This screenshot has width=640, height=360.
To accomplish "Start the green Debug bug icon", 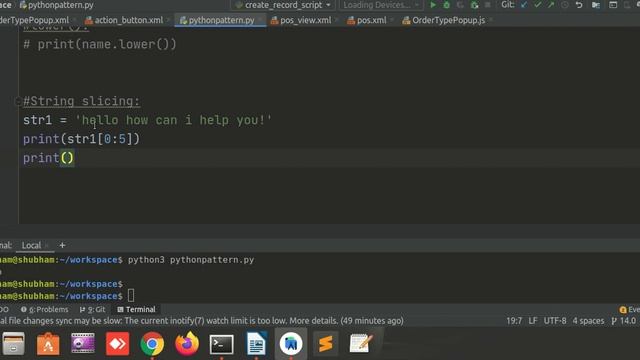I will tap(447, 5).
